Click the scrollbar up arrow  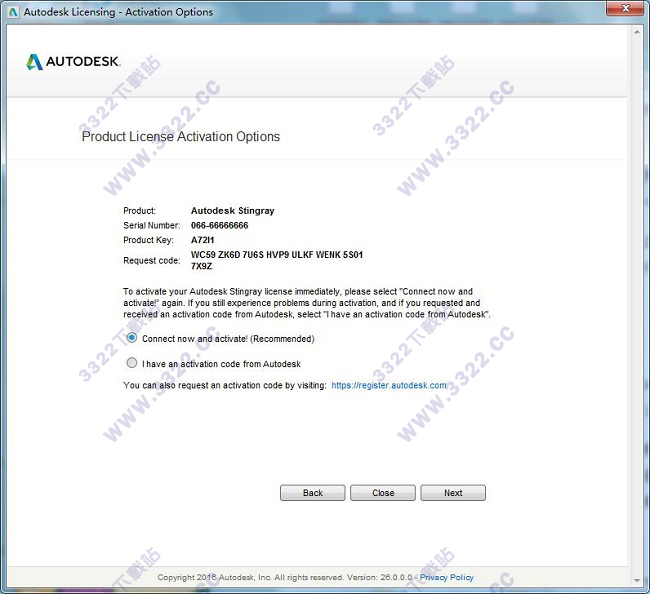coord(637,32)
